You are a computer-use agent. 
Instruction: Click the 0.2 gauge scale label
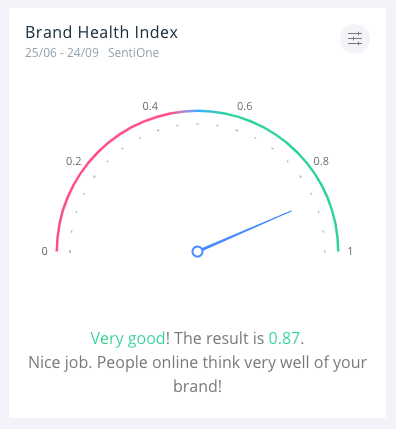click(73, 161)
